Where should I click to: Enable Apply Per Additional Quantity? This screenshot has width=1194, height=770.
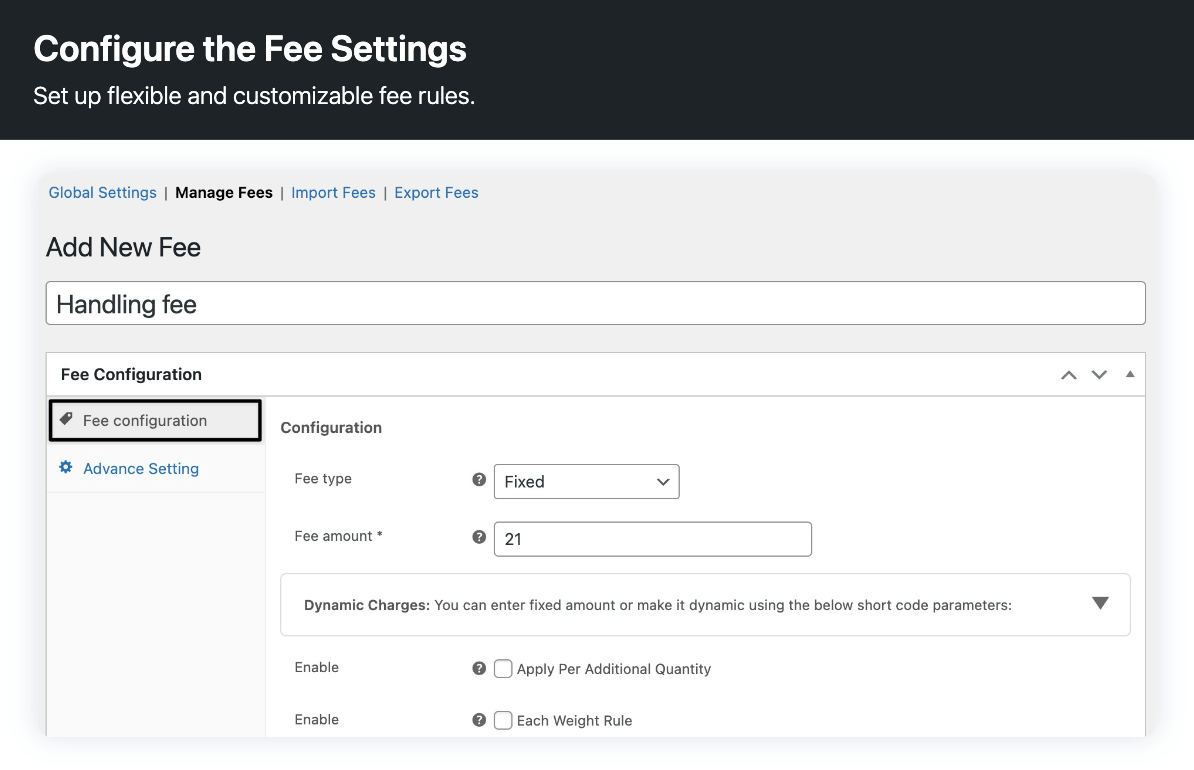coord(503,668)
